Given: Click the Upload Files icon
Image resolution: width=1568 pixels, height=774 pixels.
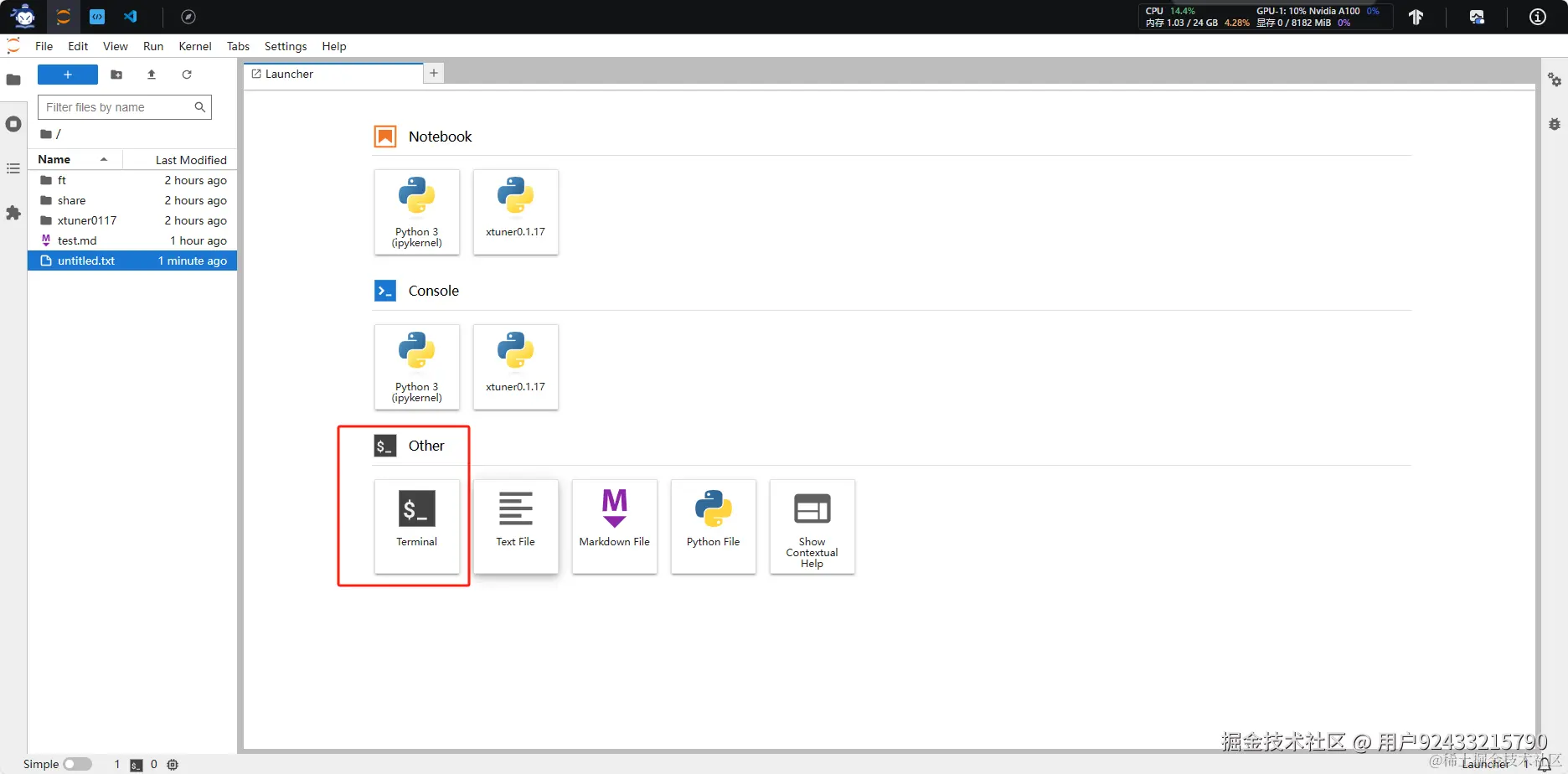Looking at the screenshot, I should click(x=152, y=75).
